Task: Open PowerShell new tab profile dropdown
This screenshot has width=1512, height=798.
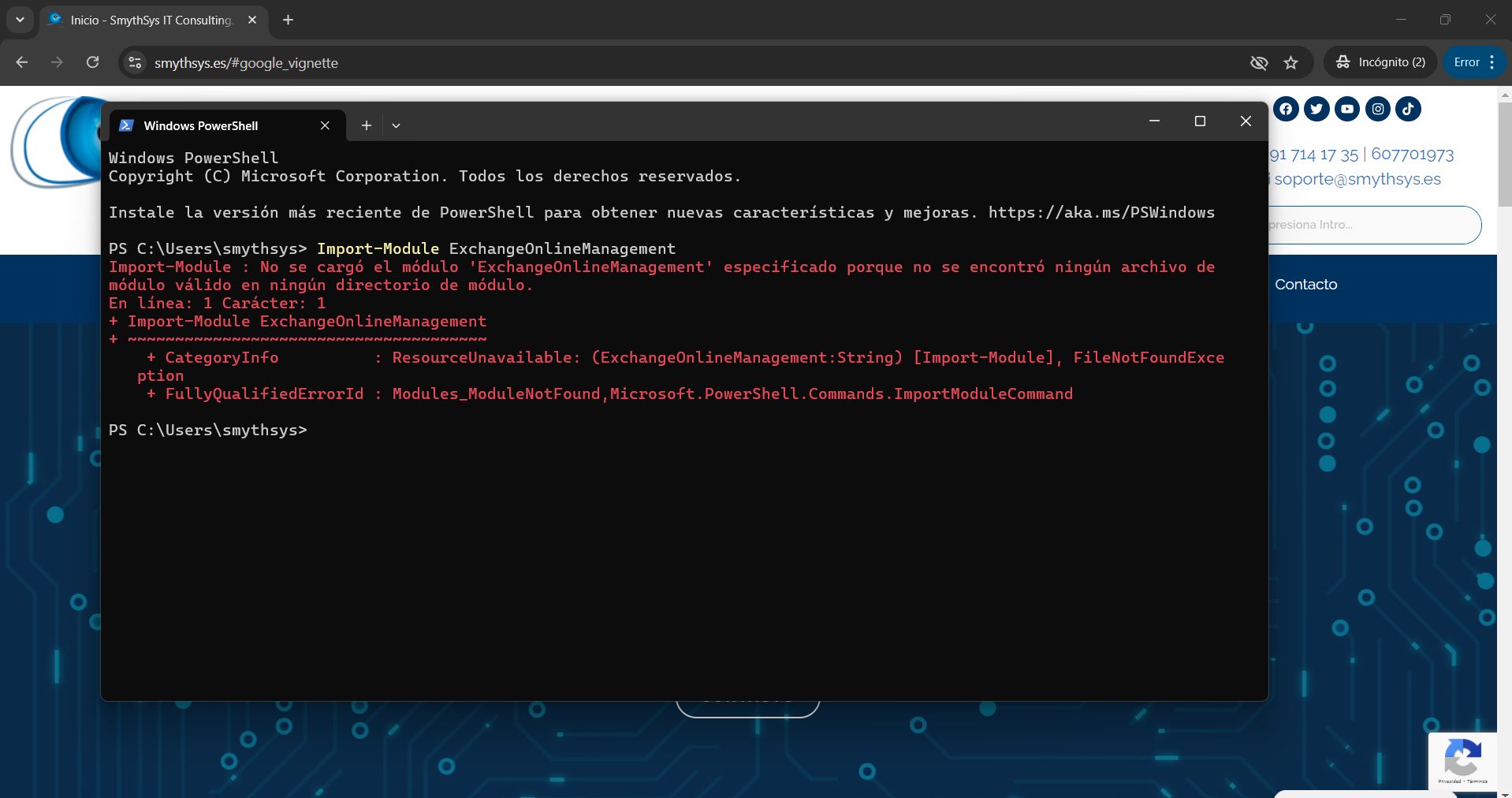Action: (x=396, y=125)
